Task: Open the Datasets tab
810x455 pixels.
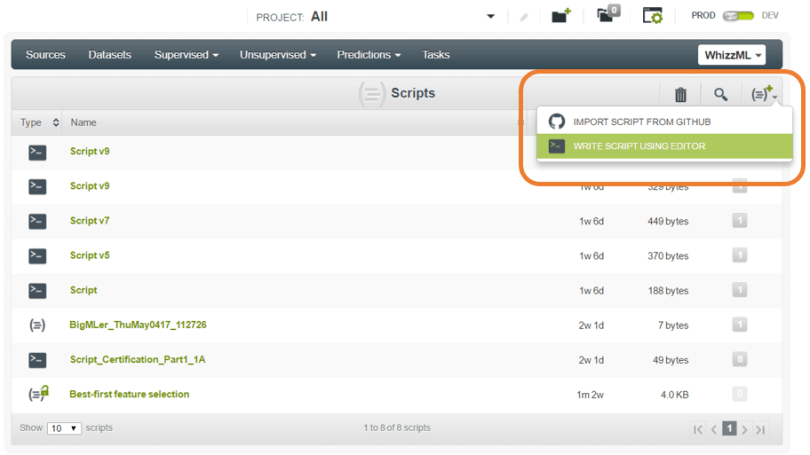Action: click(x=109, y=55)
